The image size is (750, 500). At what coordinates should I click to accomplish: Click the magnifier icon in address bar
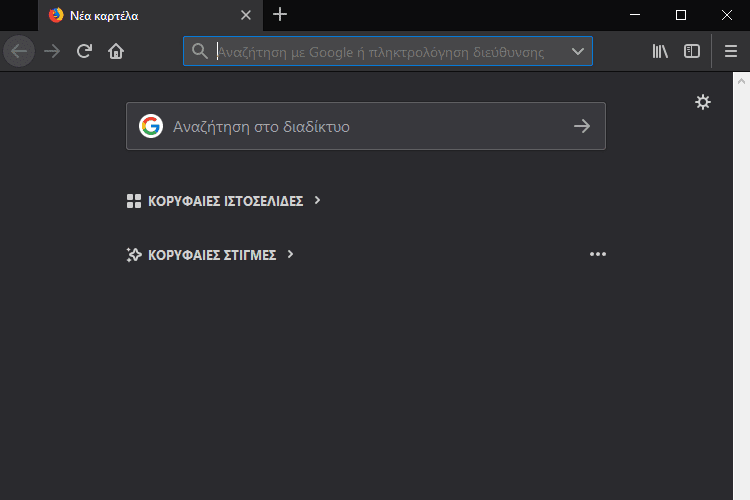[199, 51]
